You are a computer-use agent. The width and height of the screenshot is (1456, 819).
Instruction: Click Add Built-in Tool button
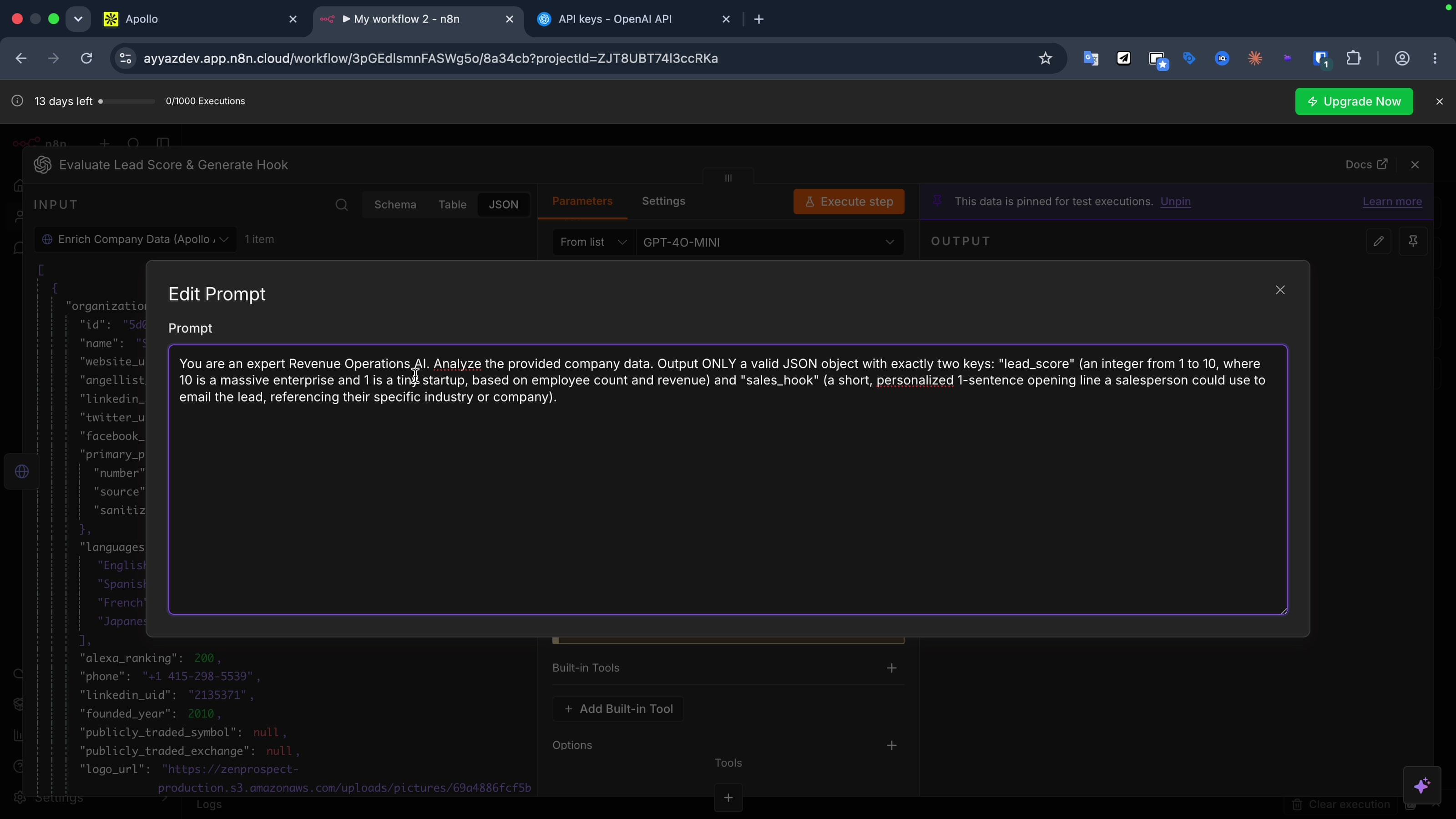[618, 709]
